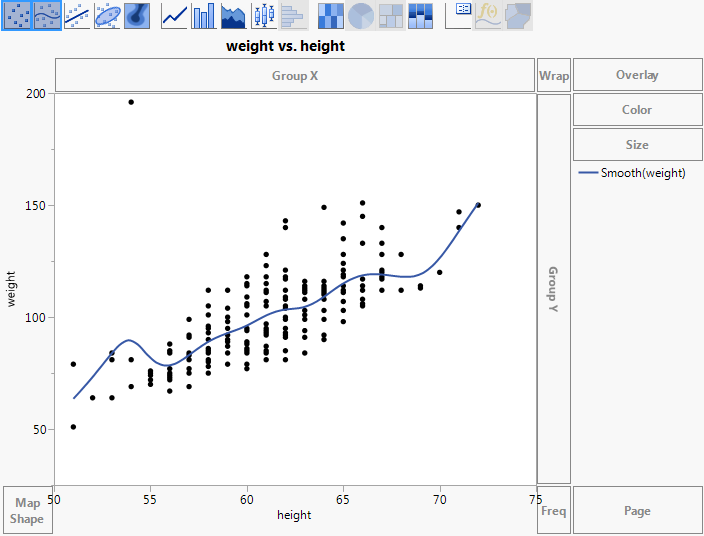The width and height of the screenshot is (704, 536).
Task: Click the Y axis tick label 200
Action: (x=35, y=94)
